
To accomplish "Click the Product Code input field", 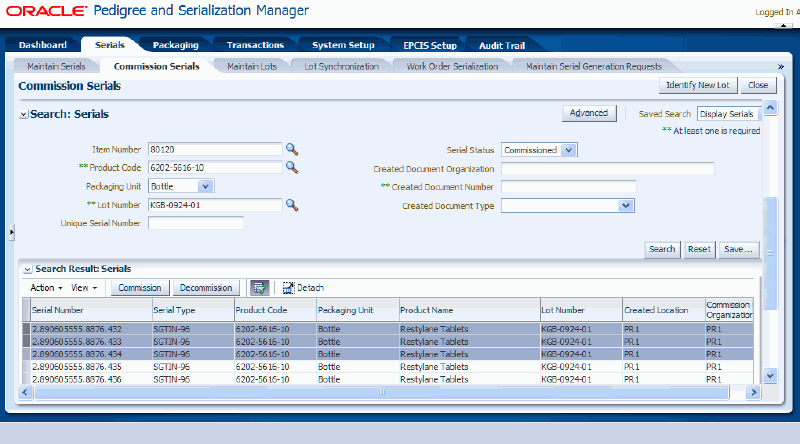I will click(x=215, y=167).
